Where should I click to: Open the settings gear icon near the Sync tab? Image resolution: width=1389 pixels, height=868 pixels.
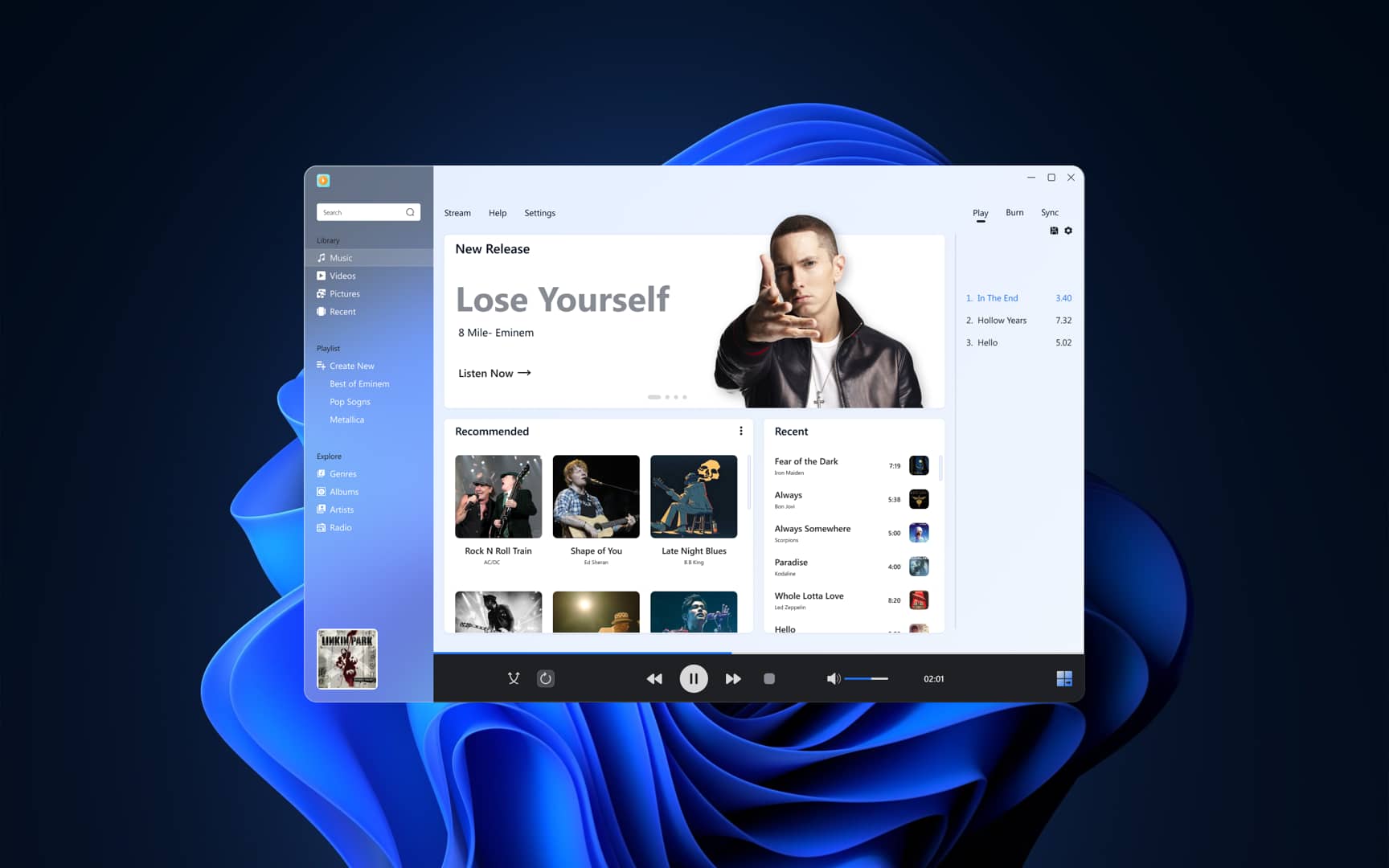pos(1068,231)
